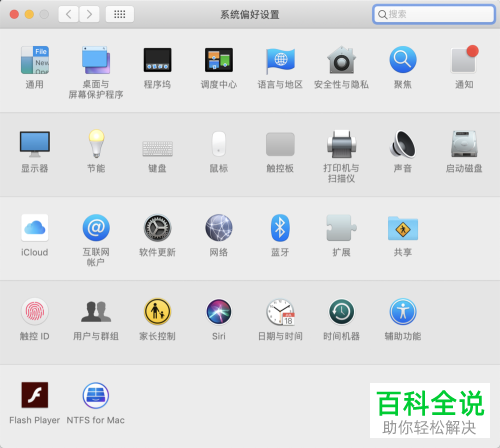Focus the 搜索 search field
The width and height of the screenshot is (500, 448).
[x=434, y=14]
